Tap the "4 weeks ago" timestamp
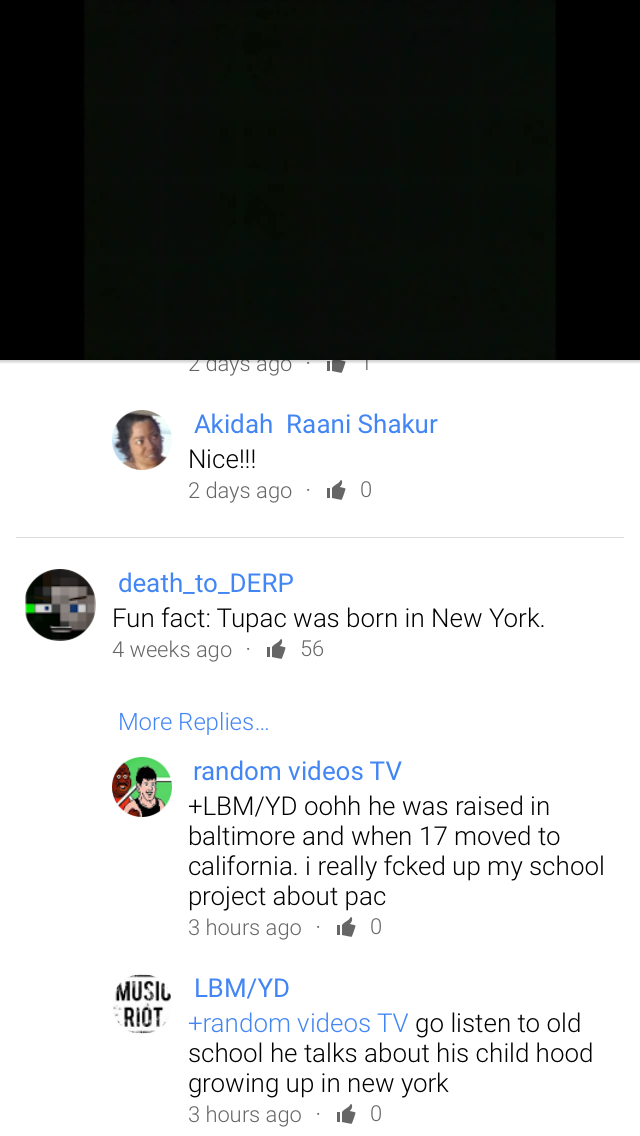Image resolution: width=640 pixels, height=1136 pixels. tap(172, 650)
